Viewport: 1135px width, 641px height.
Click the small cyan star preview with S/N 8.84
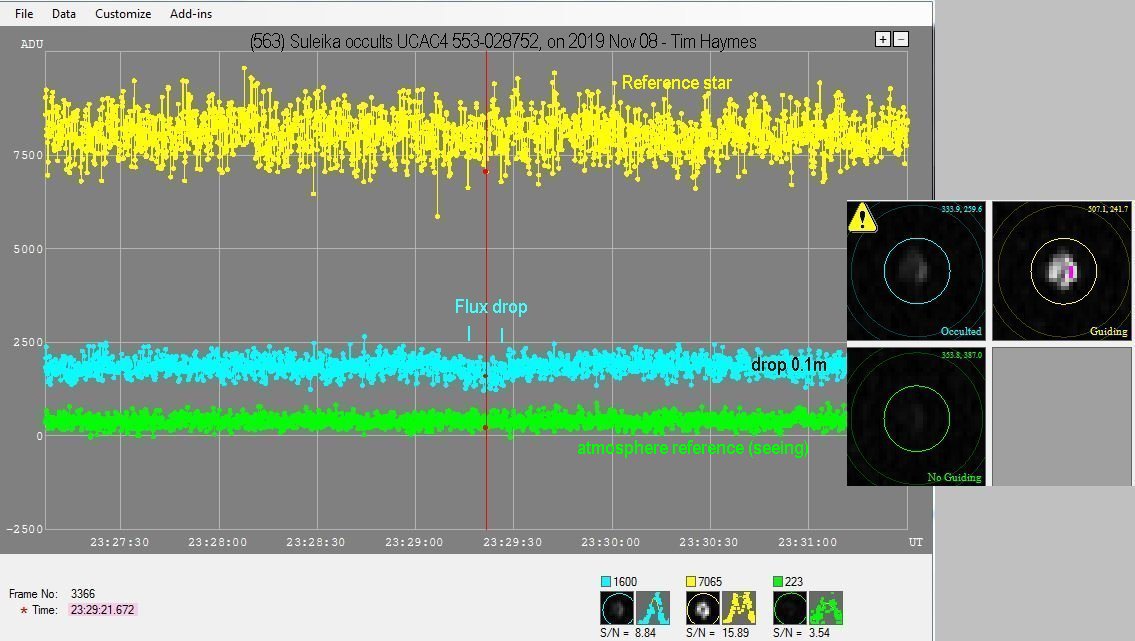coord(616,608)
